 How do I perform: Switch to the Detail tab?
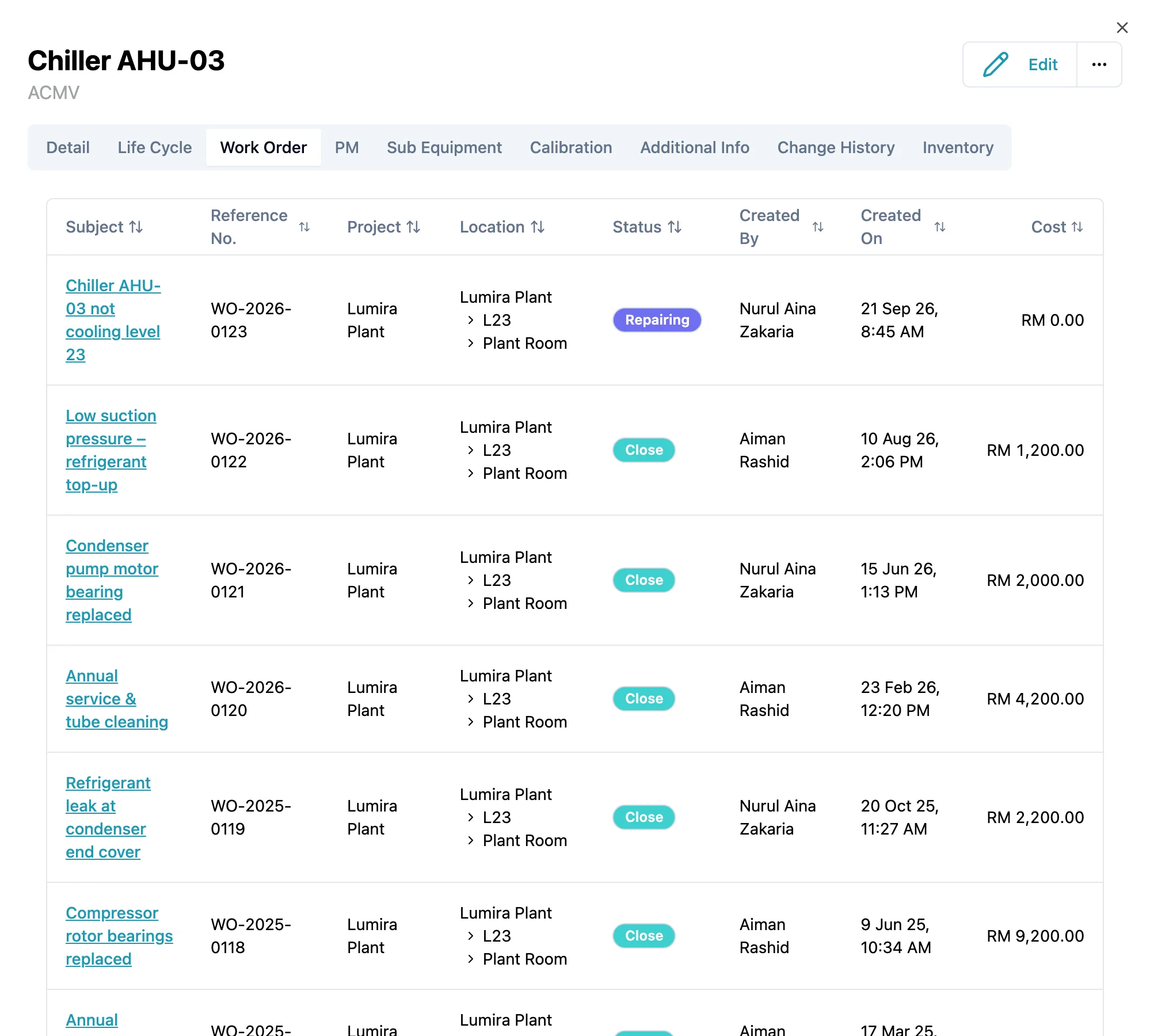68,147
